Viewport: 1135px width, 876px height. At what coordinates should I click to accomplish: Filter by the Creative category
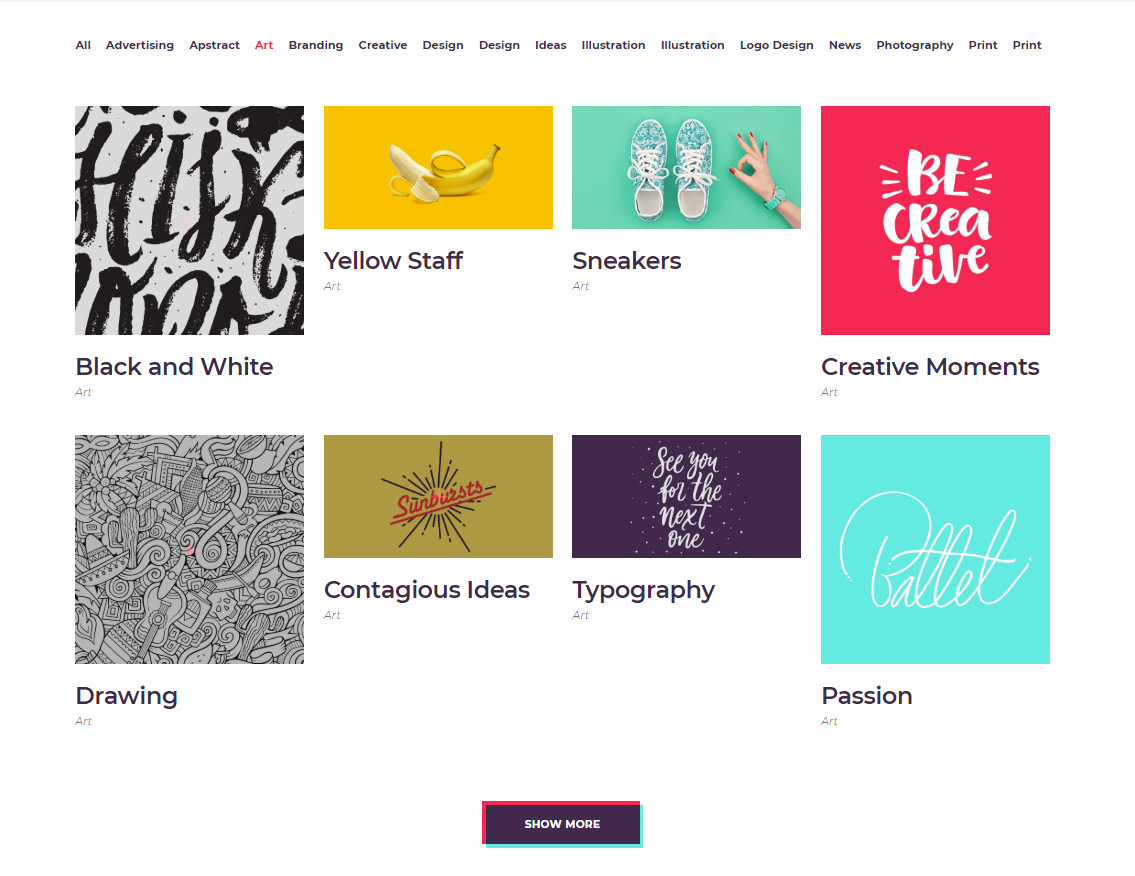coord(383,45)
